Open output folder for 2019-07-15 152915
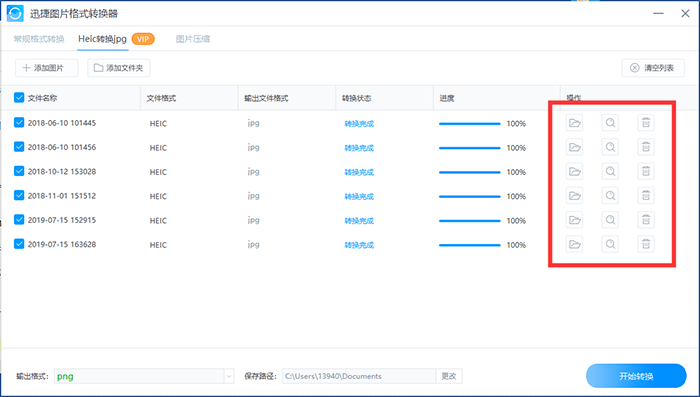The image size is (700, 397). [x=575, y=220]
